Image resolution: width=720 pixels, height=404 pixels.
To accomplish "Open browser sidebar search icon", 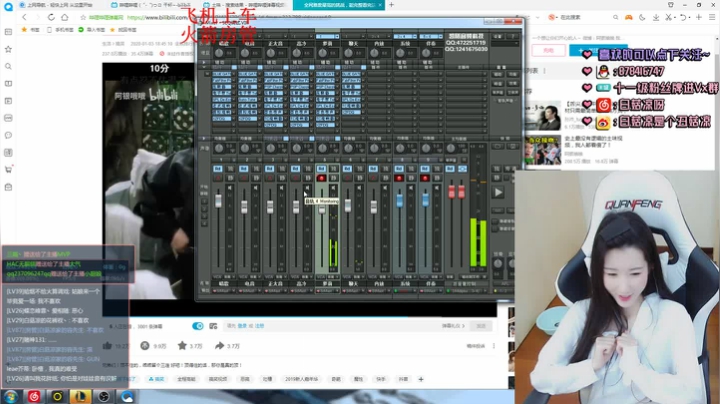I will 8,67.
